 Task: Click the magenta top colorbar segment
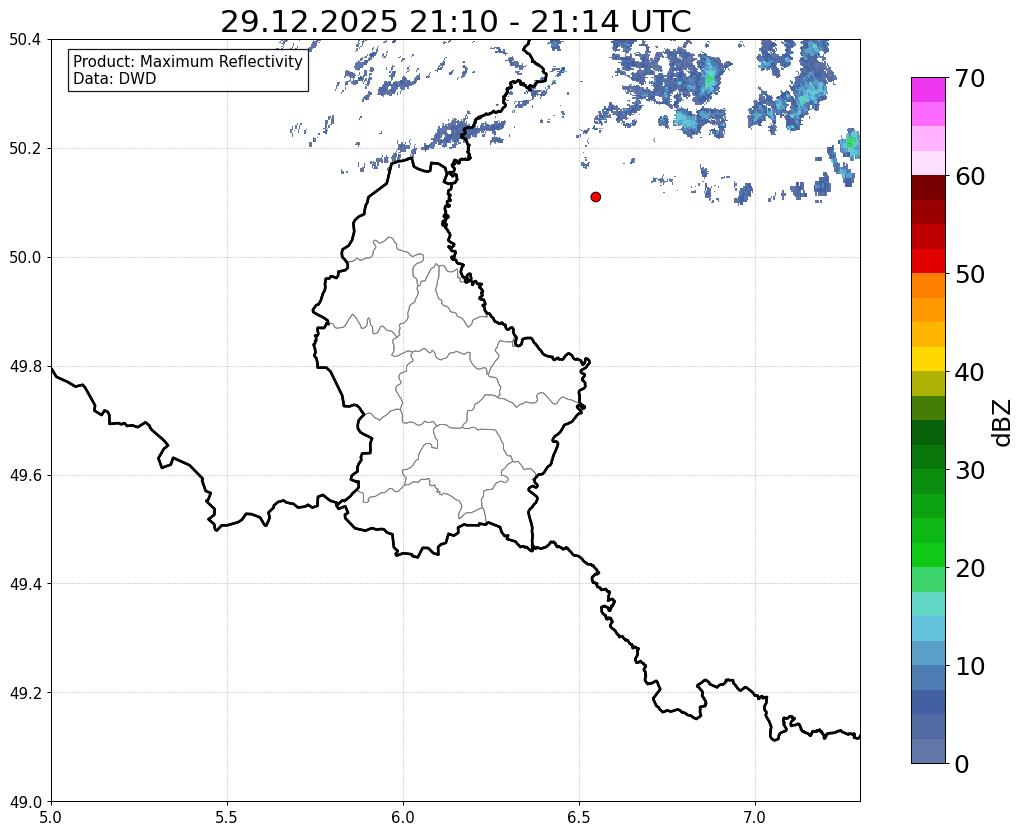pyautogui.click(x=928, y=90)
